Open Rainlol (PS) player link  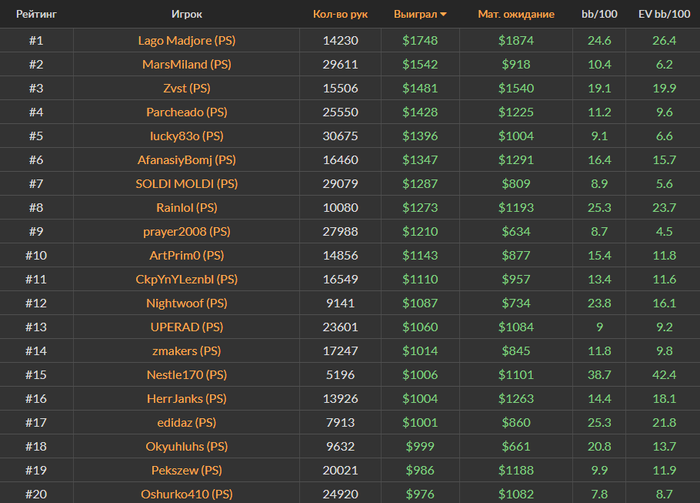(187, 208)
